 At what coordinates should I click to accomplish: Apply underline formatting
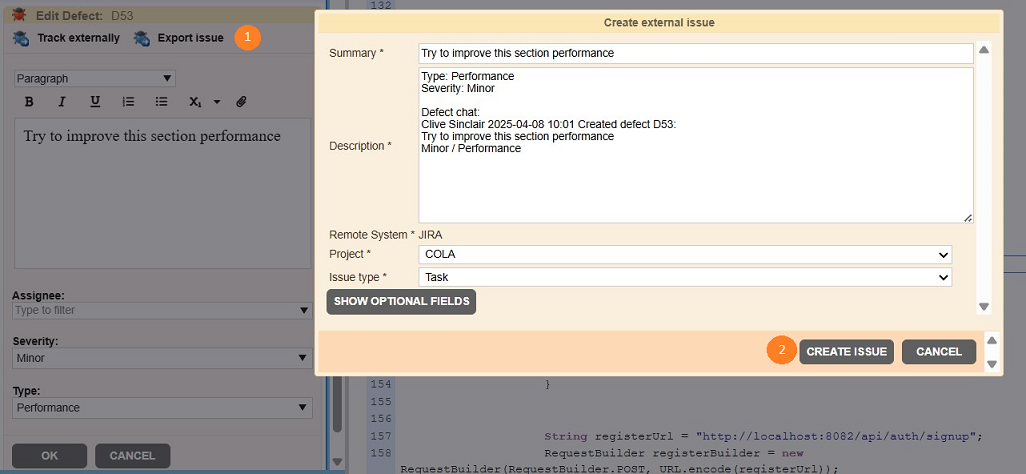coord(95,102)
